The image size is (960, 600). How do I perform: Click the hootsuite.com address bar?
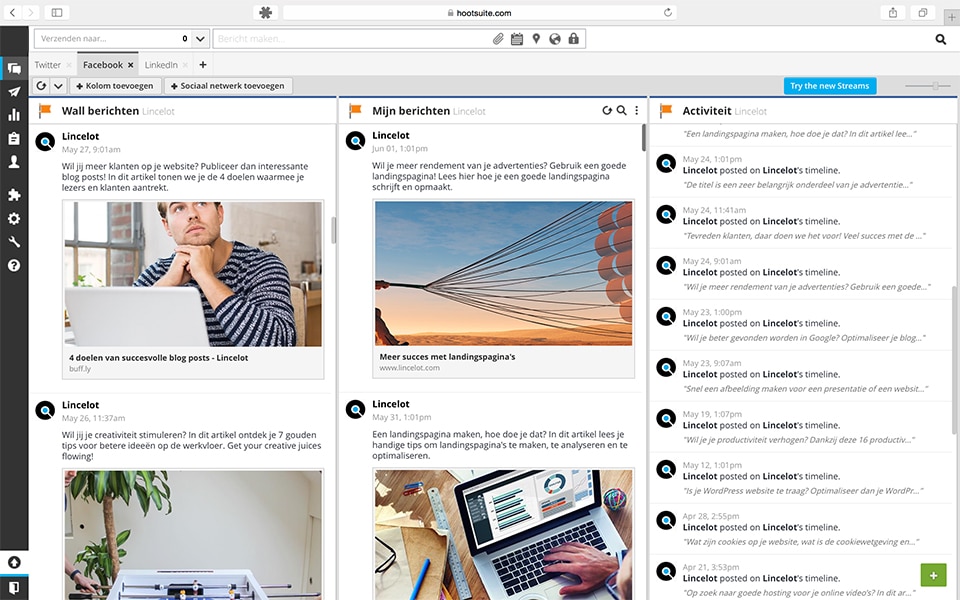coord(479,12)
